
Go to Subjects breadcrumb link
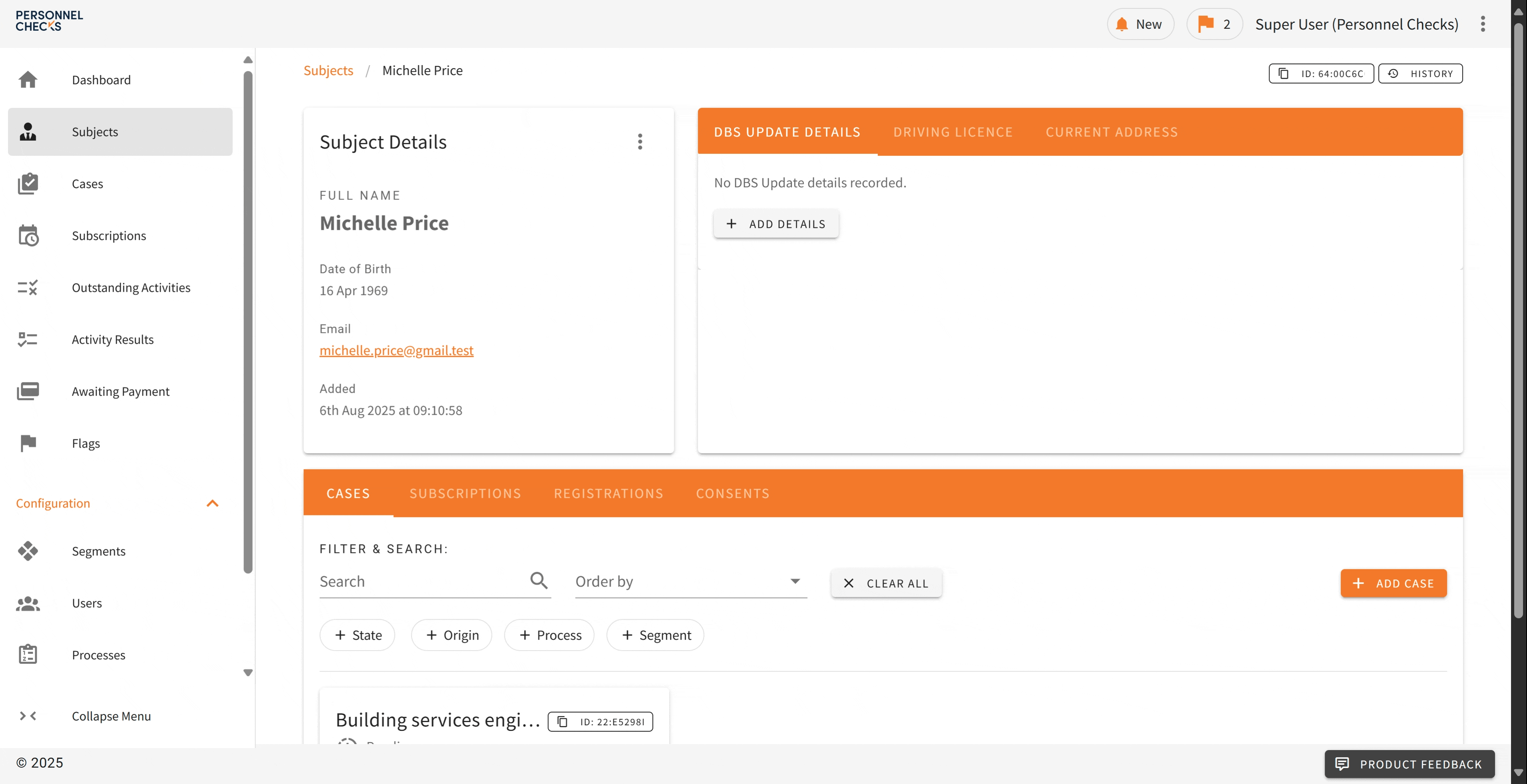329,70
